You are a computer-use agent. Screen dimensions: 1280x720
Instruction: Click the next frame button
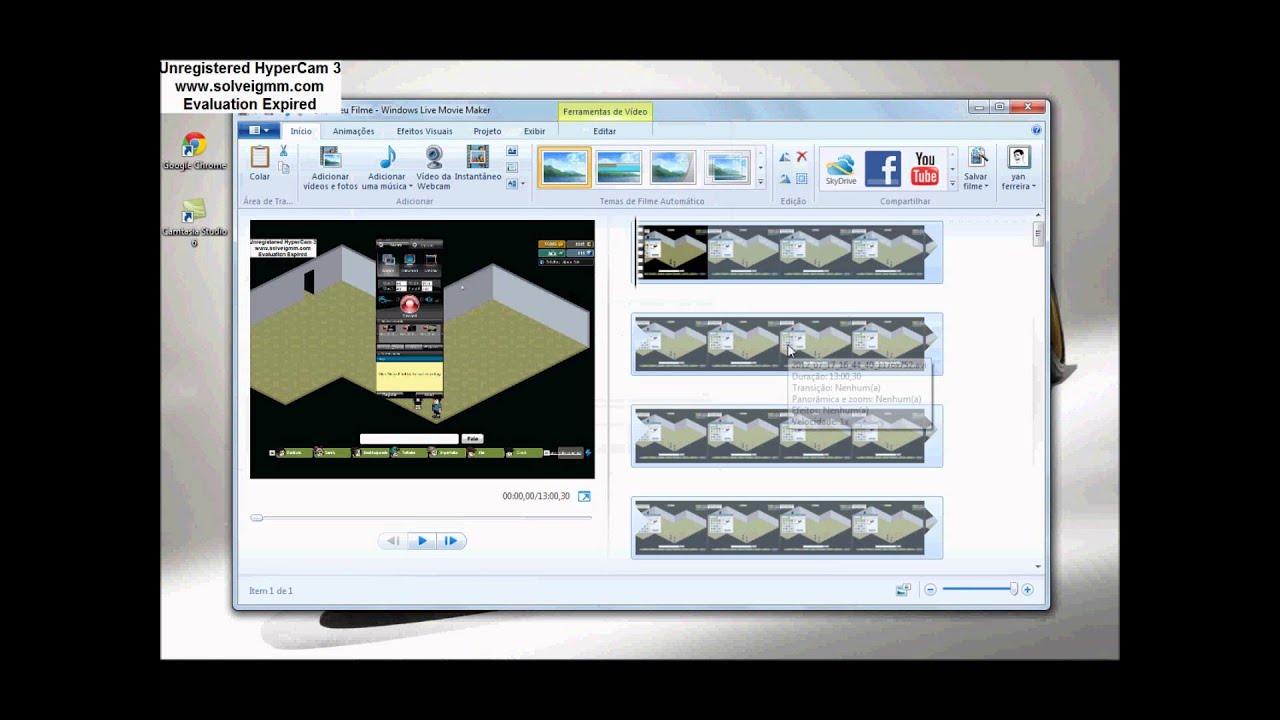[451, 541]
